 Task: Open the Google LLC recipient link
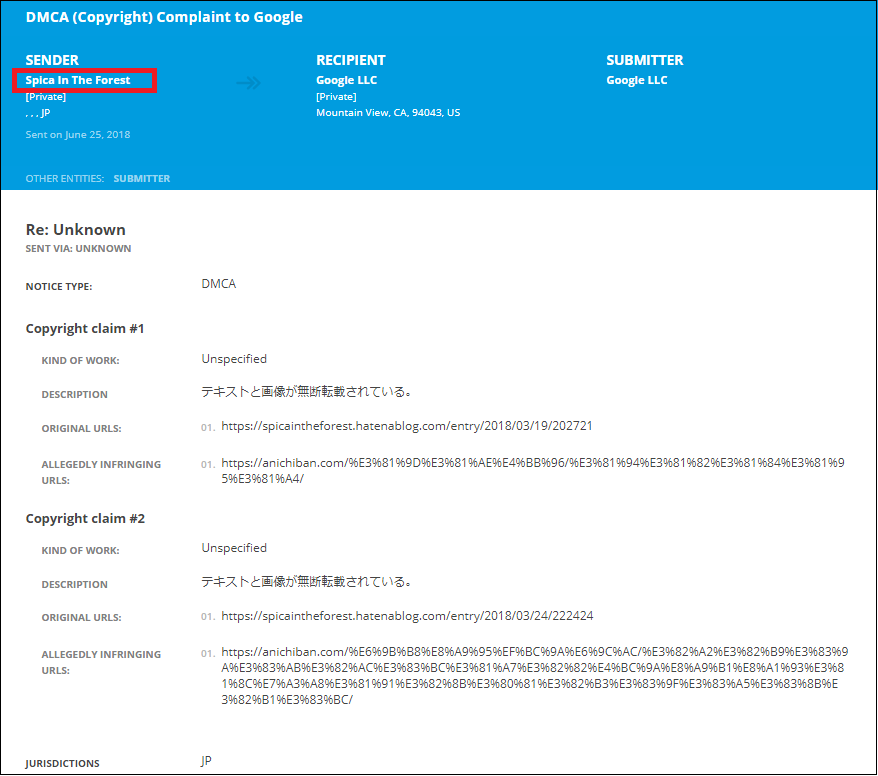pyautogui.click(x=347, y=80)
